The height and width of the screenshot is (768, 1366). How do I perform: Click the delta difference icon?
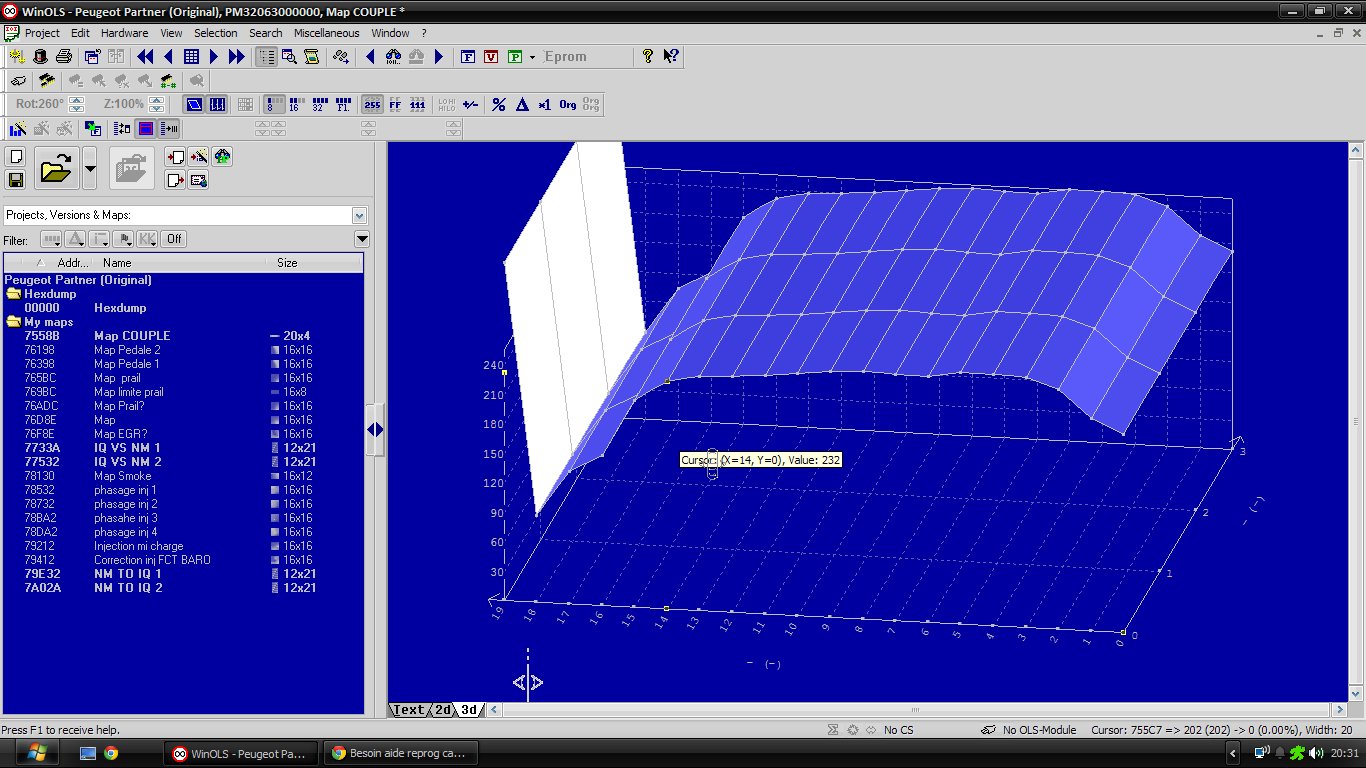pyautogui.click(x=521, y=105)
